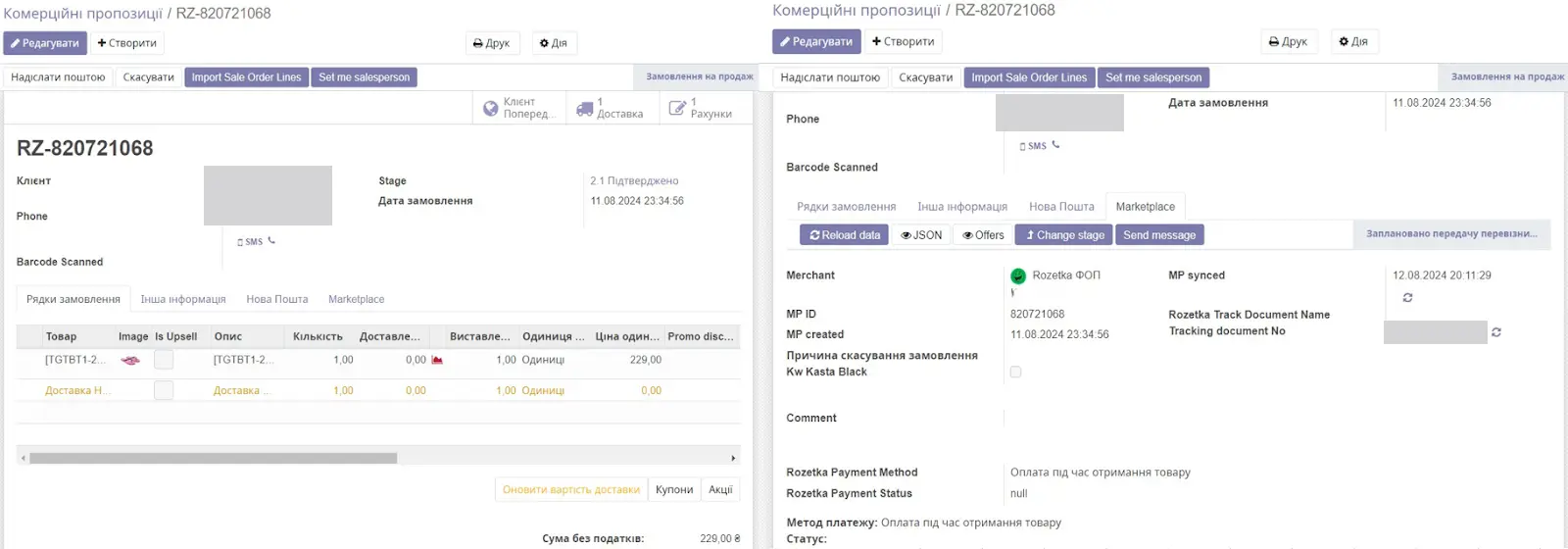Open the Друк dropdown in right window
The width and height of the screenshot is (1568, 549).
(x=1288, y=41)
